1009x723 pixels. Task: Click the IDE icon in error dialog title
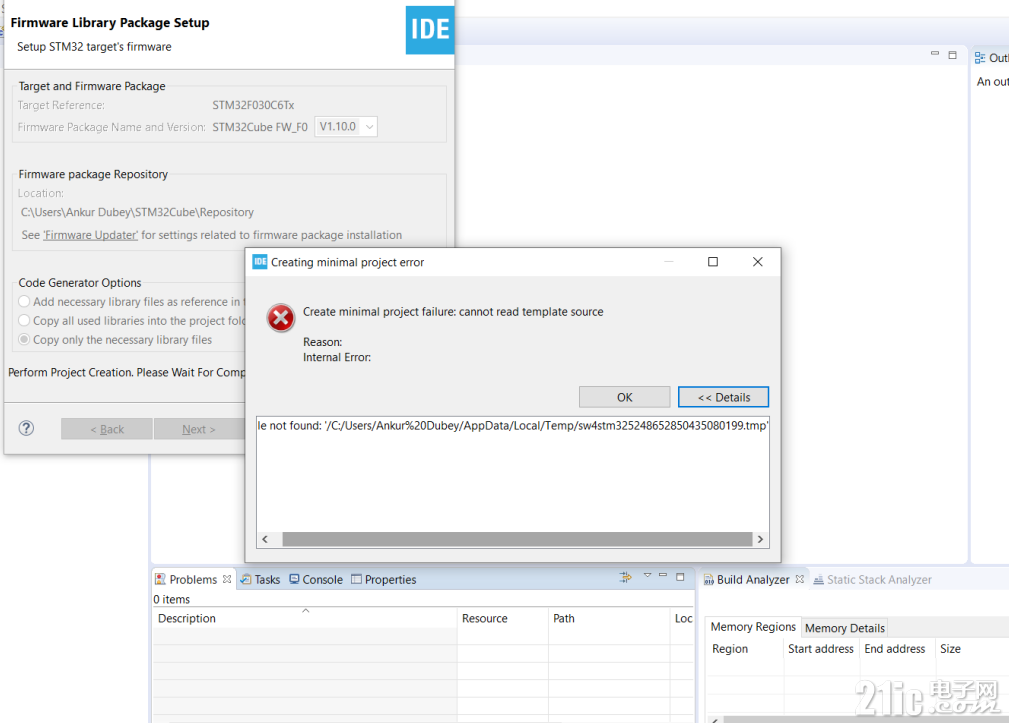point(259,262)
